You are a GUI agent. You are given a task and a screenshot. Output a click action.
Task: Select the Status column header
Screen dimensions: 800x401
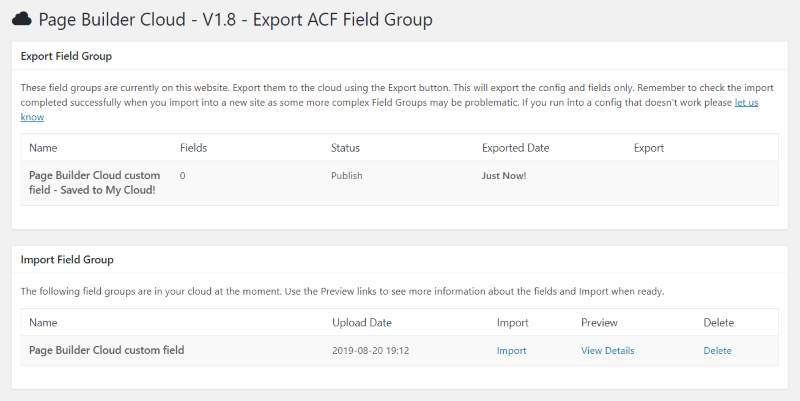click(345, 148)
